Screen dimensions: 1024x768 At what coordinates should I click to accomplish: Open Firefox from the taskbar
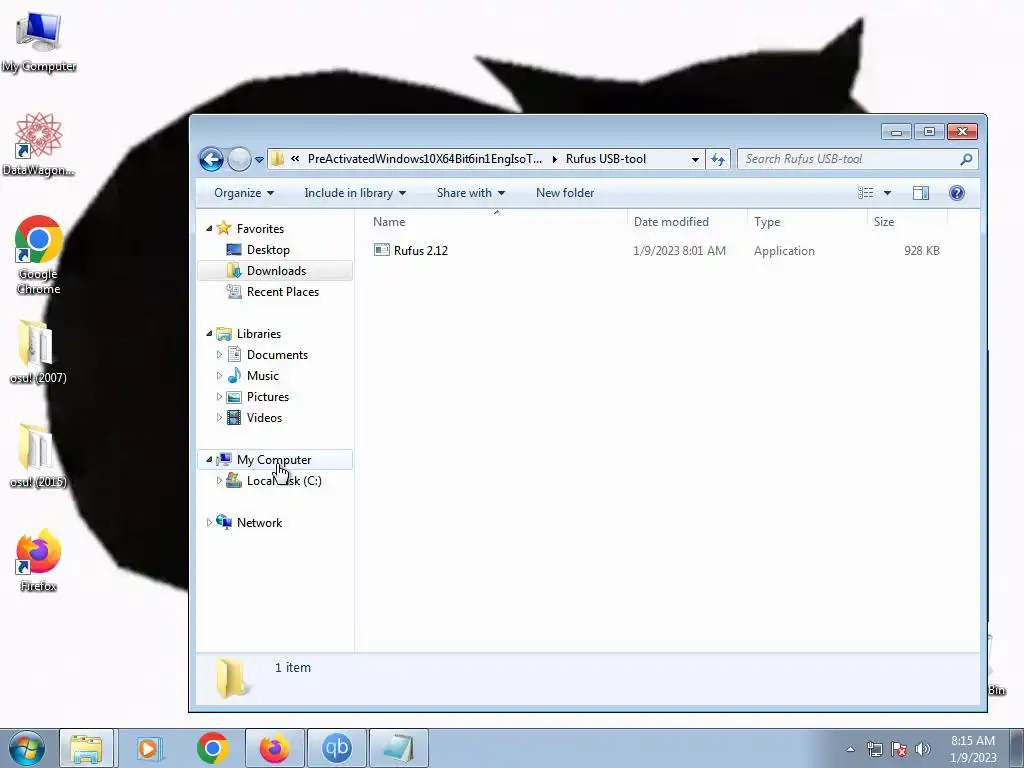[275, 748]
